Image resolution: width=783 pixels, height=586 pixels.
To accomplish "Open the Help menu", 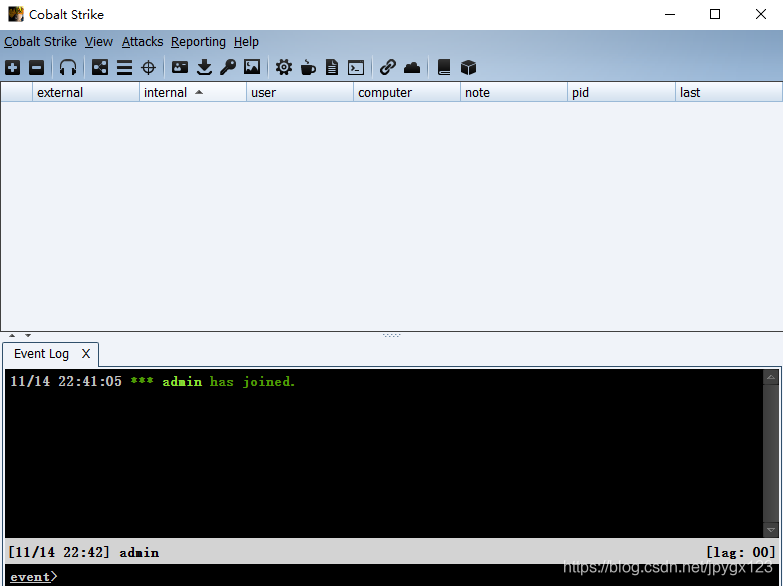I will click(246, 42).
